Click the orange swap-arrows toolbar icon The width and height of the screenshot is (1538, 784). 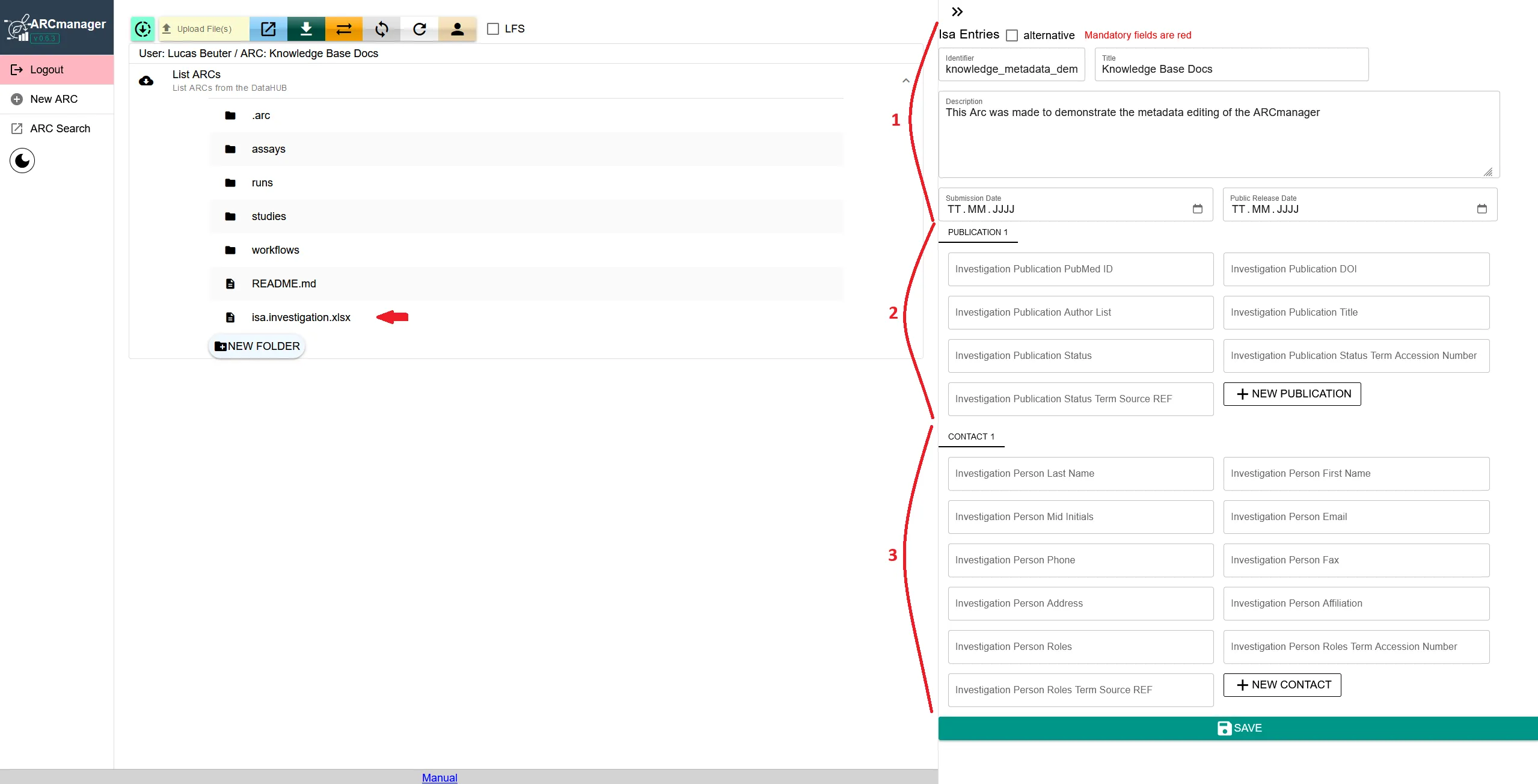click(x=344, y=29)
